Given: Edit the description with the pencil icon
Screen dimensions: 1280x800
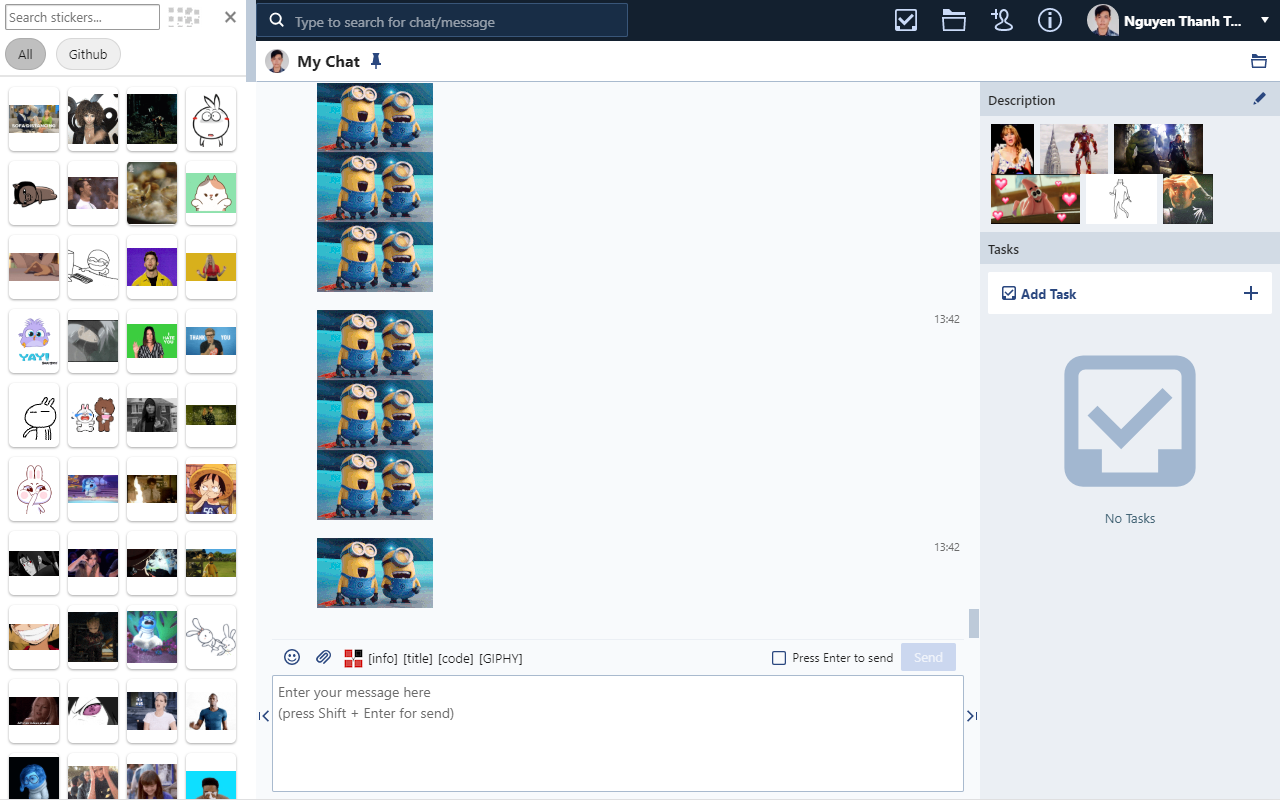Looking at the screenshot, I should [1259, 98].
